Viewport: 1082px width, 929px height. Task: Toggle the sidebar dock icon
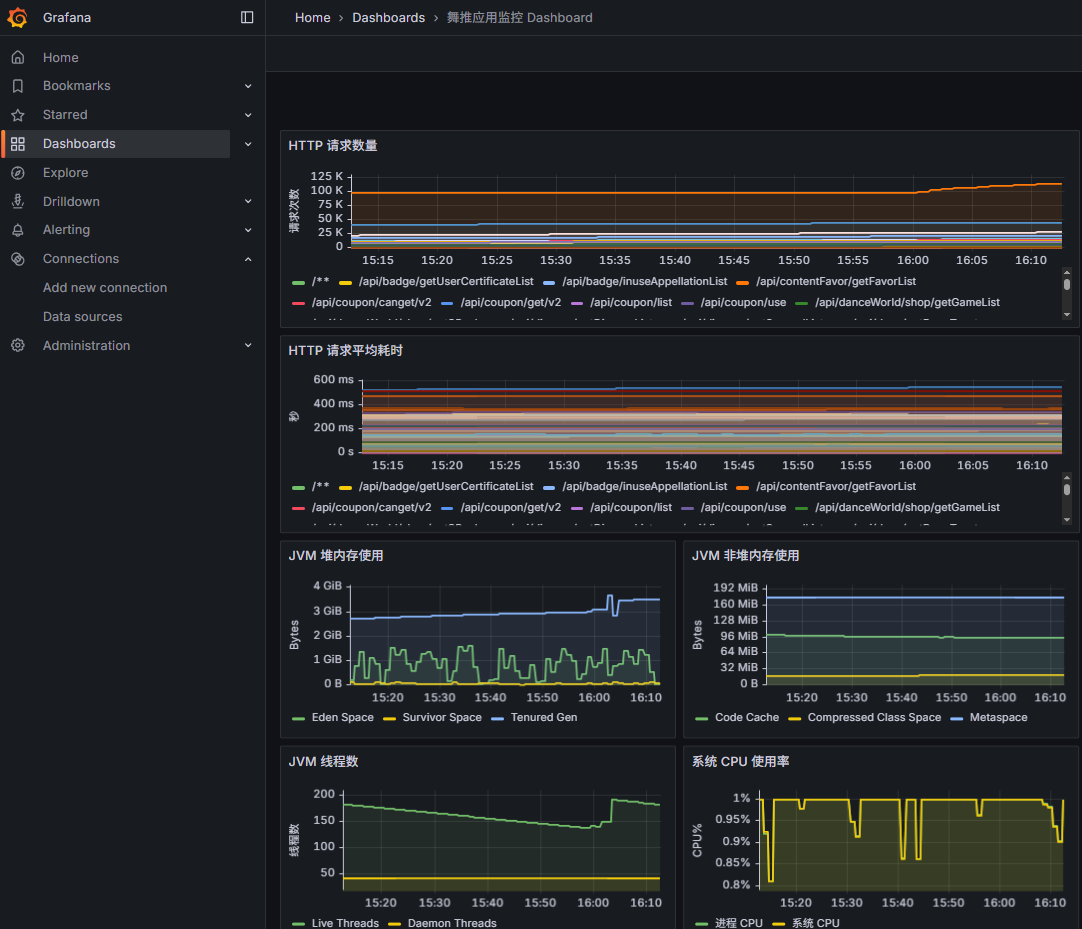tap(247, 17)
